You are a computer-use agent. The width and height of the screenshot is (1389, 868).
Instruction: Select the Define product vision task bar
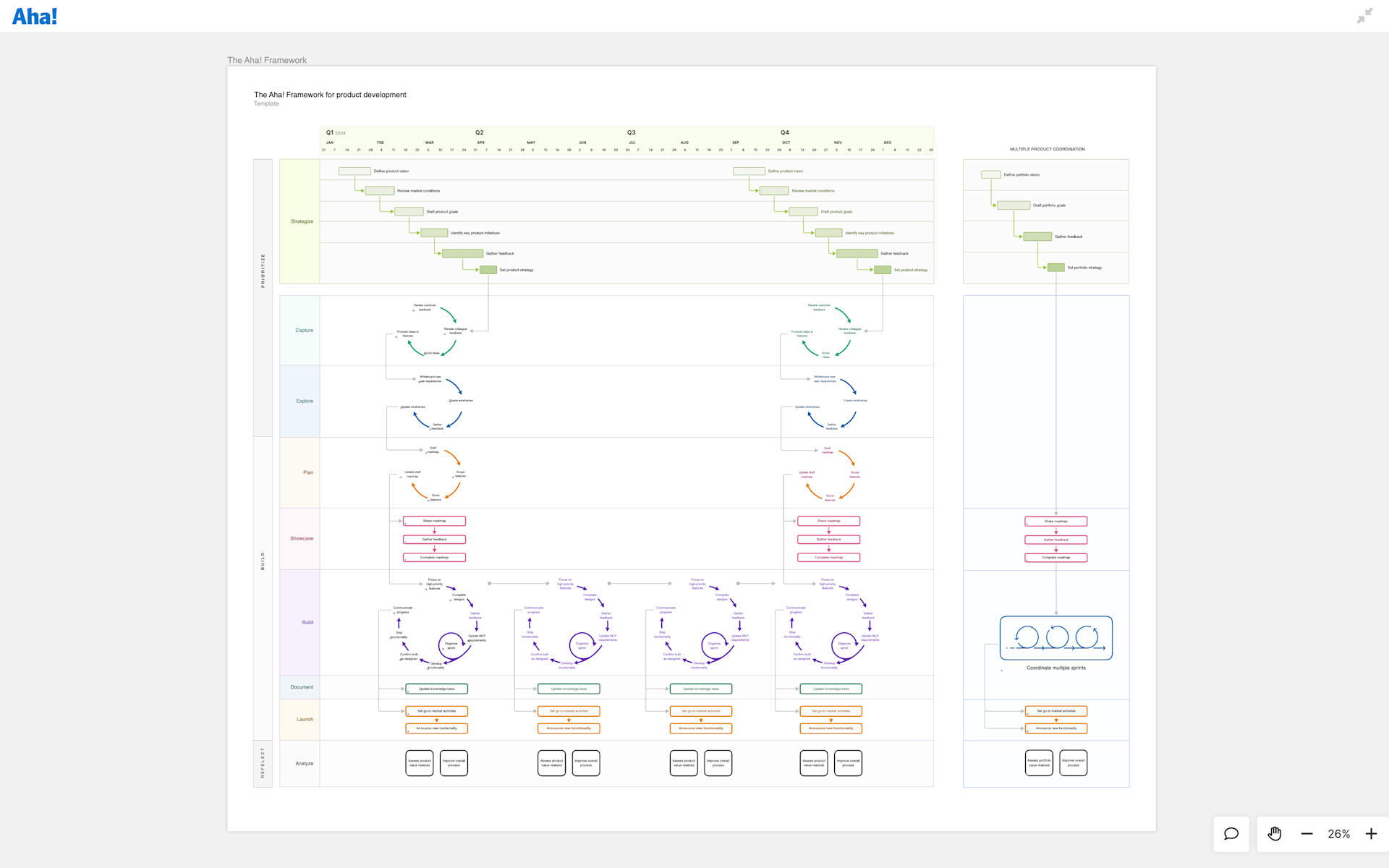[x=354, y=171]
